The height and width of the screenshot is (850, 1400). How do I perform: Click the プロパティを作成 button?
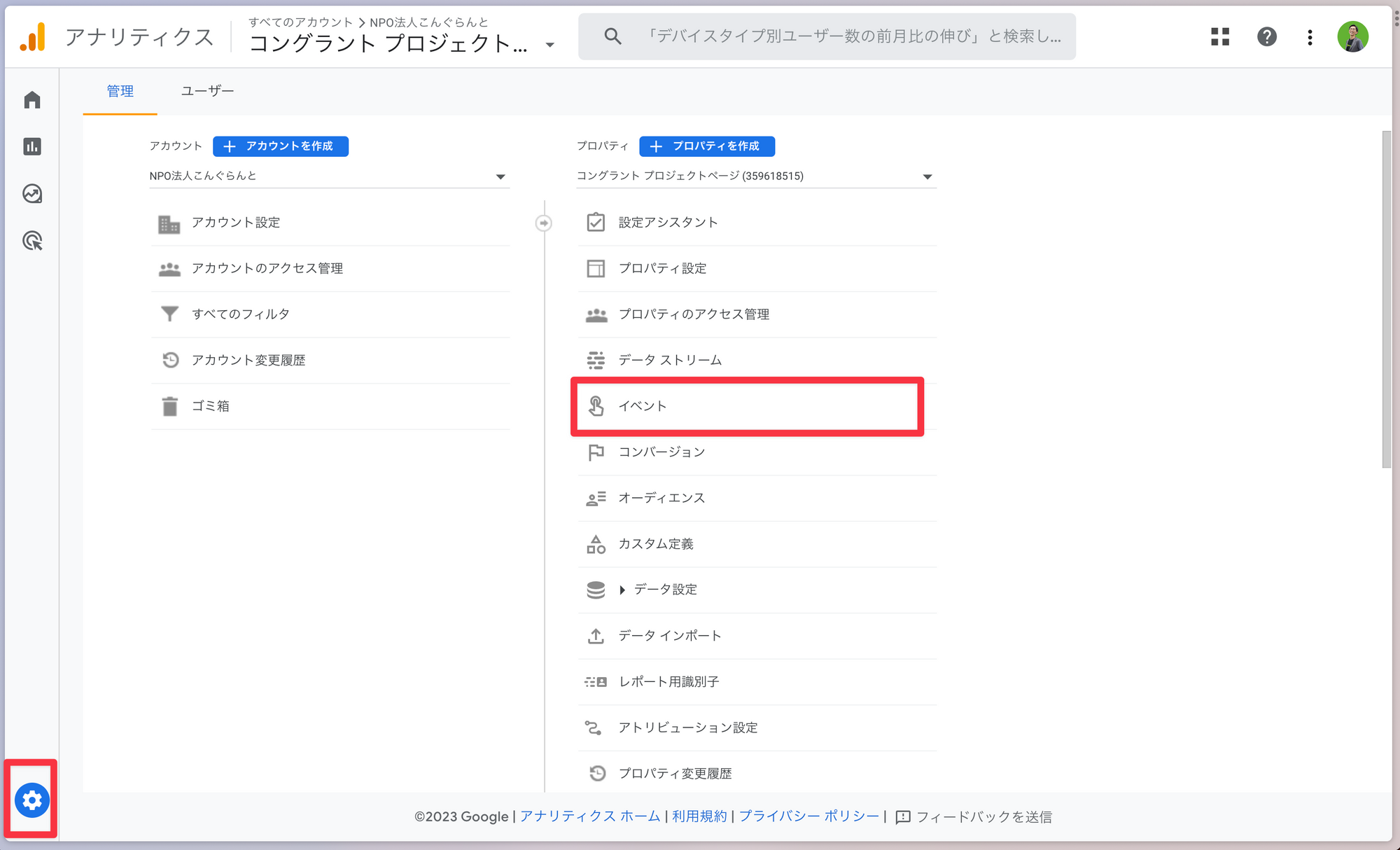(707, 146)
